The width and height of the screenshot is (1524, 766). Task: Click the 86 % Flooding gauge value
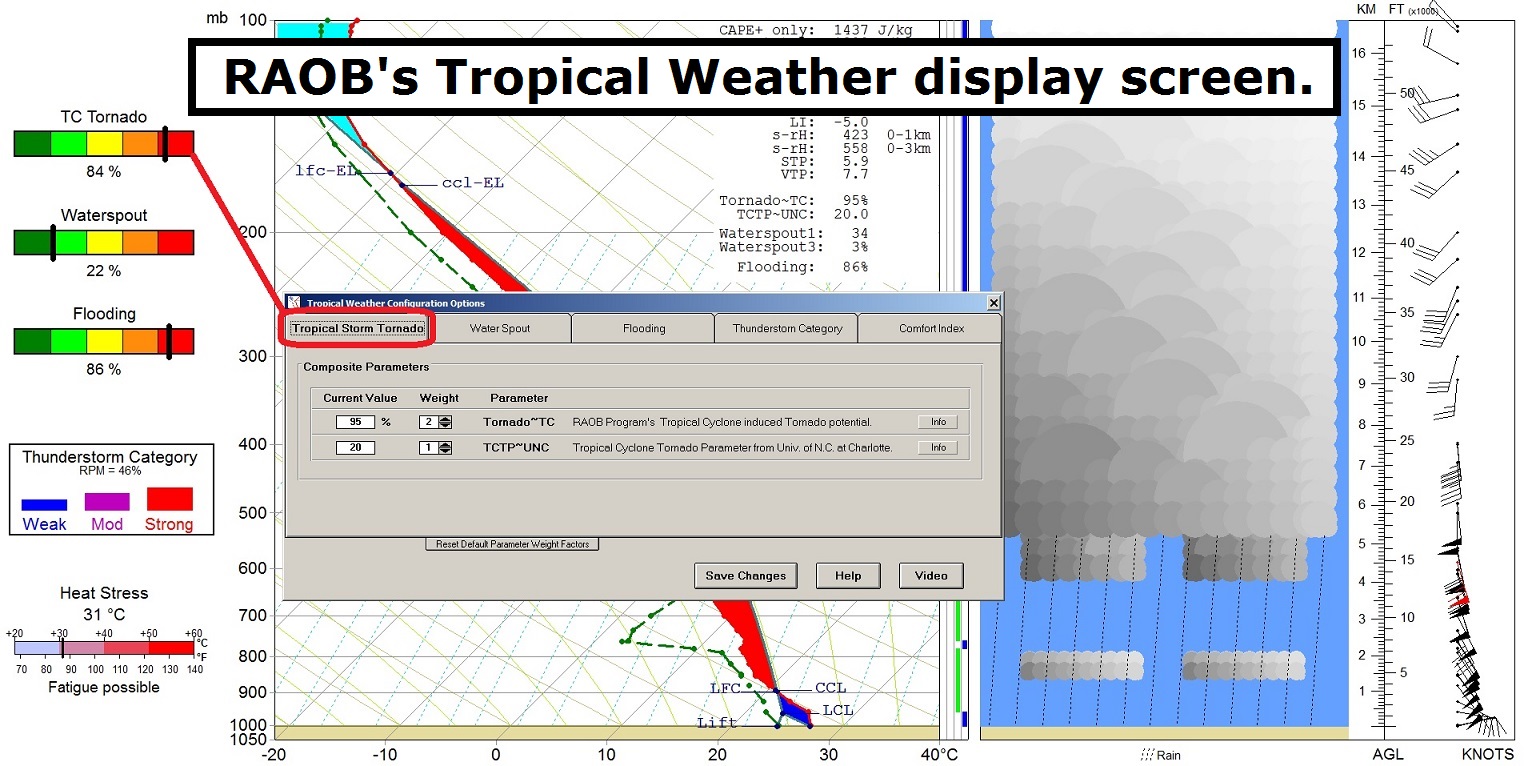(x=103, y=369)
